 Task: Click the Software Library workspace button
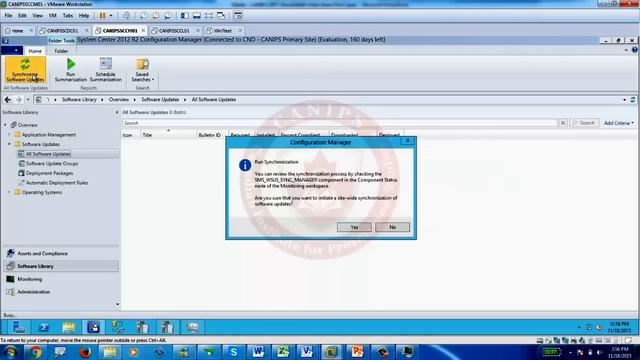pos(61,266)
